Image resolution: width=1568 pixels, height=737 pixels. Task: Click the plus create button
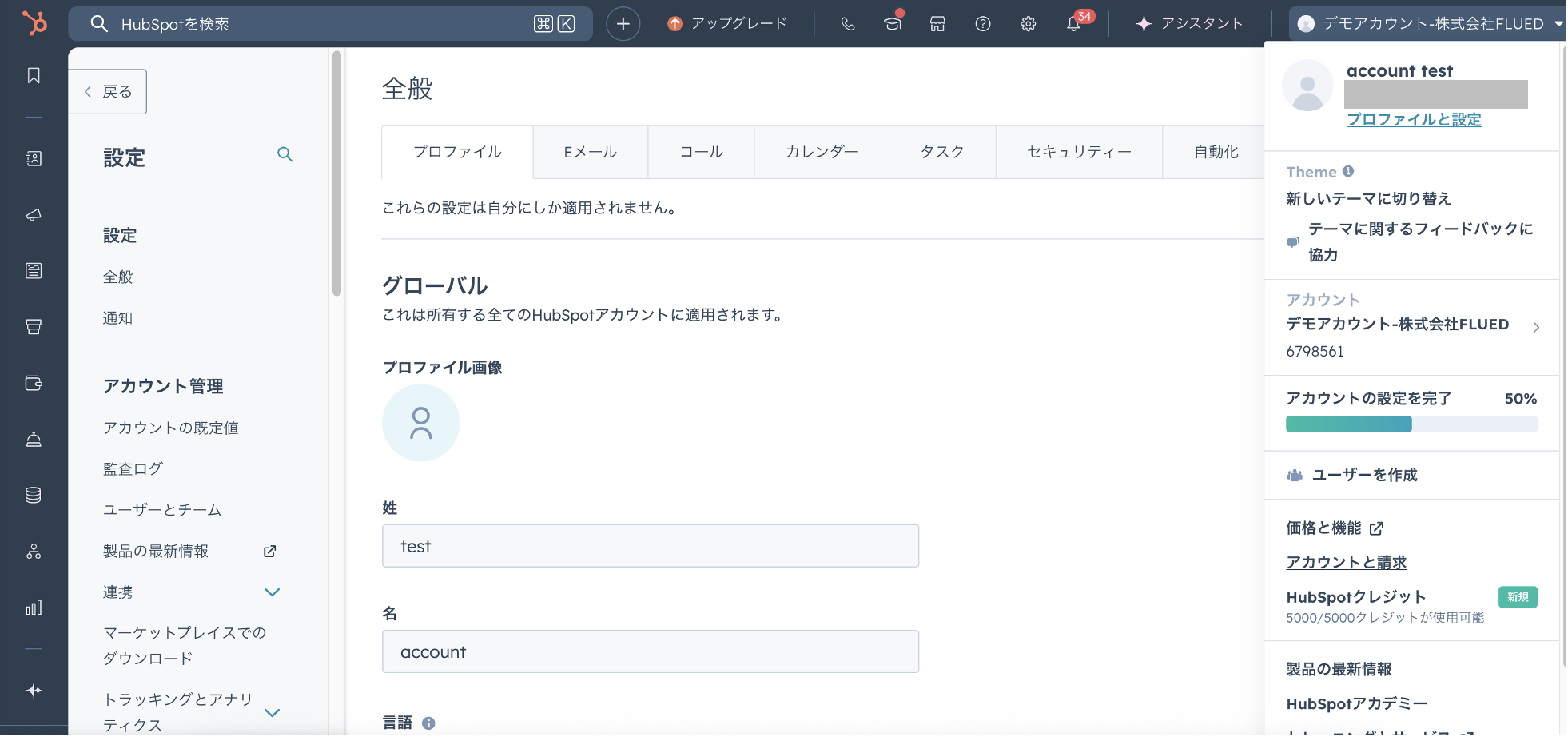click(623, 24)
